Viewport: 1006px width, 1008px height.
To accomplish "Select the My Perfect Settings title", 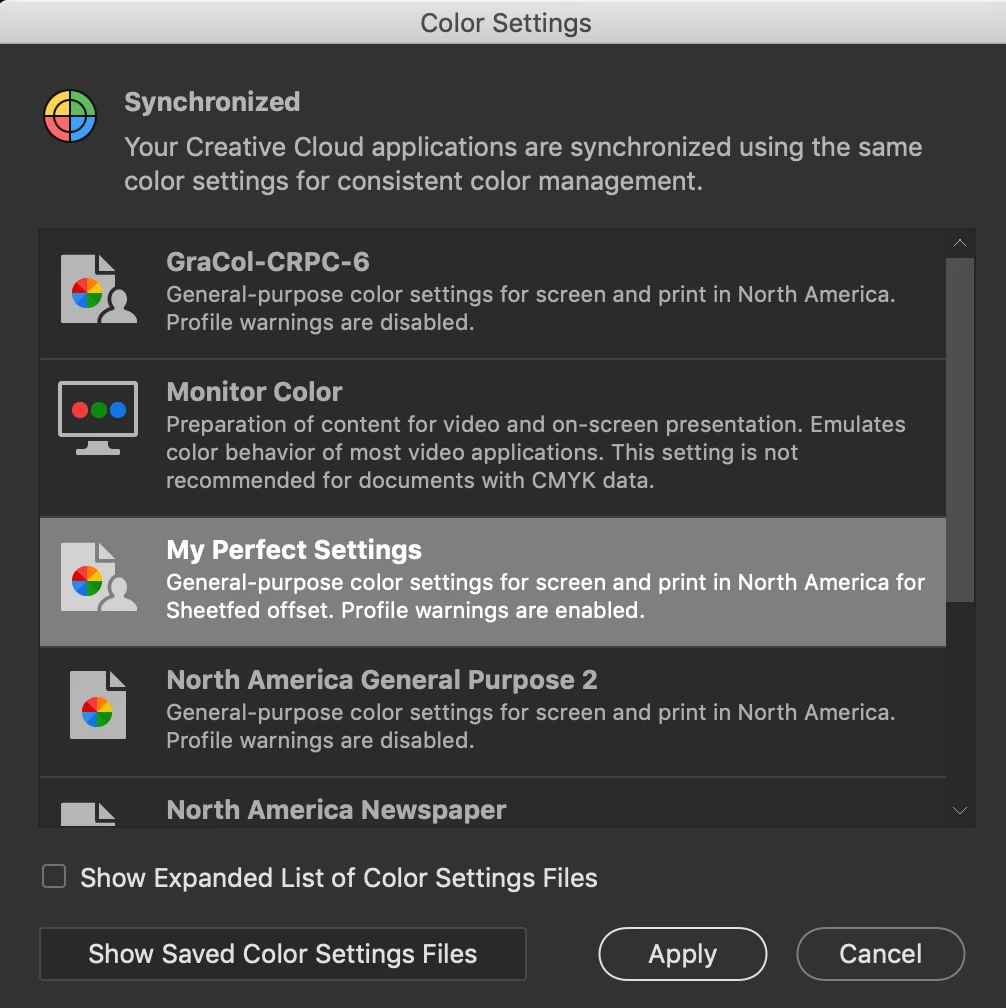I will click(x=294, y=550).
